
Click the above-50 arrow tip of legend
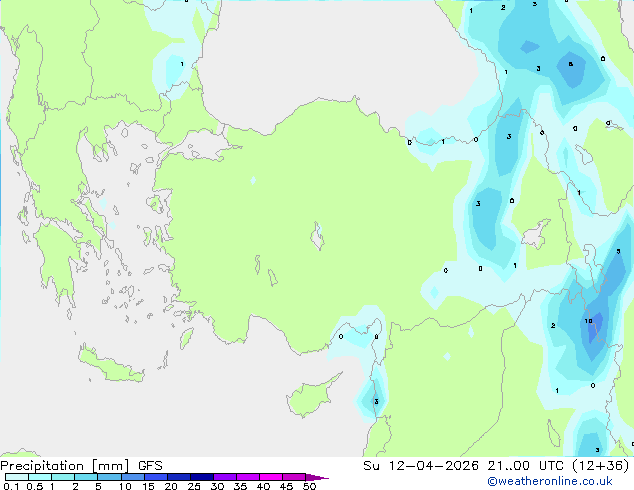point(317,477)
